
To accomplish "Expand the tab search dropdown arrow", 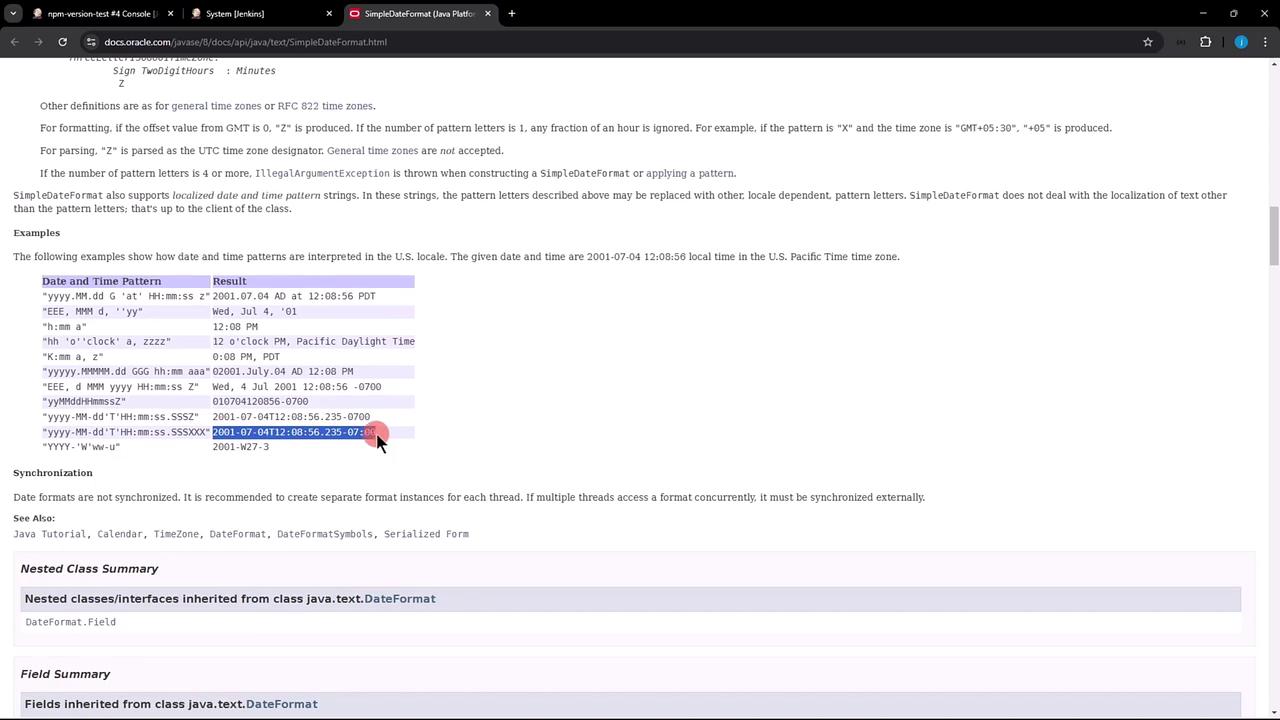I will point(13,14).
